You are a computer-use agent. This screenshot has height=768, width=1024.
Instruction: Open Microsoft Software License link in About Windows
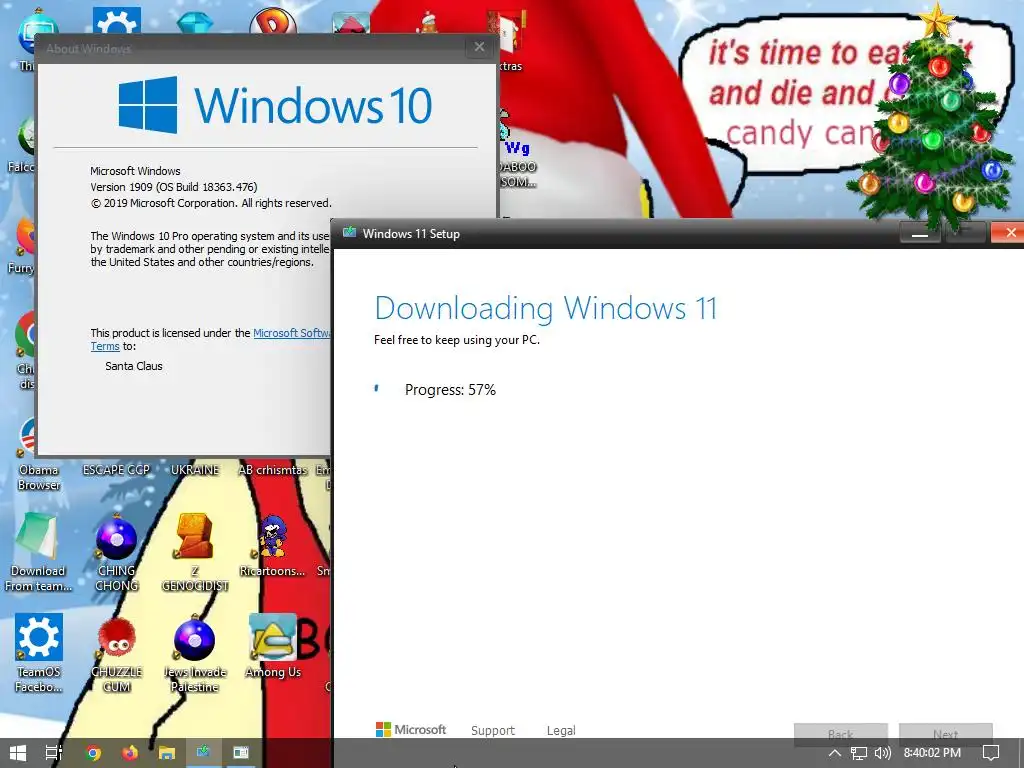(292, 333)
